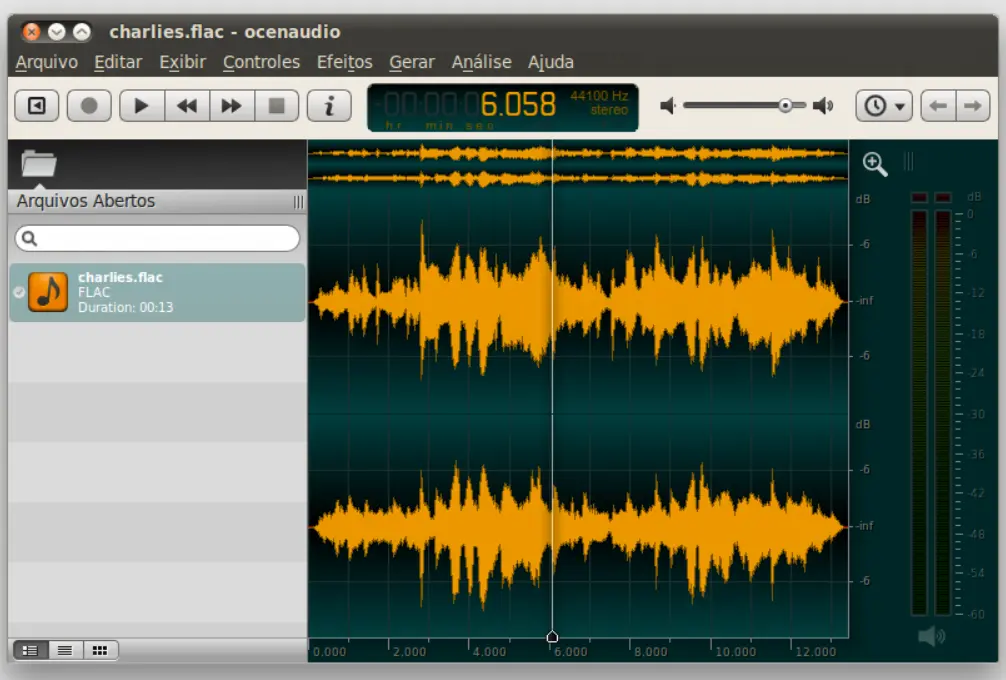Click the zoom in magnifier
The height and width of the screenshot is (680, 1006).
click(875, 164)
